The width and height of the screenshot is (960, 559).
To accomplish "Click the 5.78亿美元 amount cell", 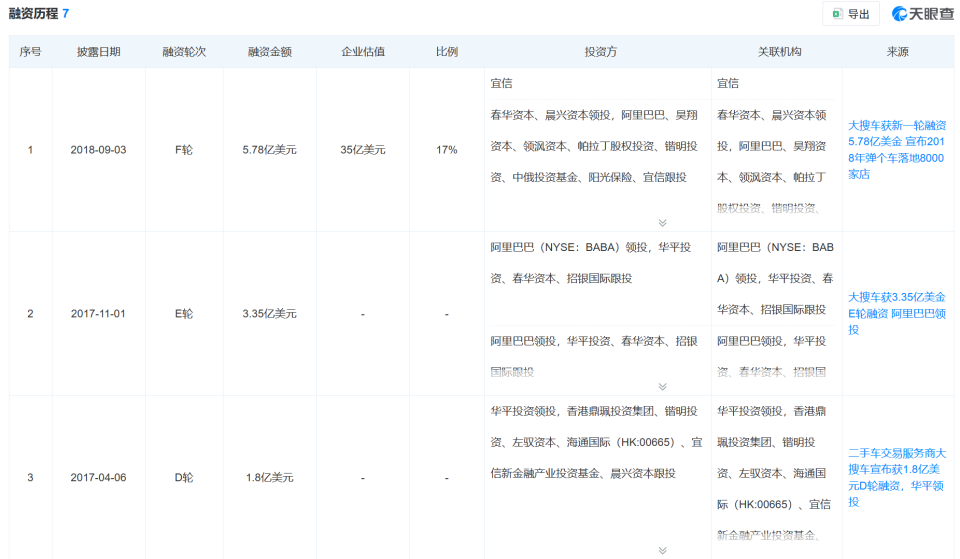I will 269,149.
